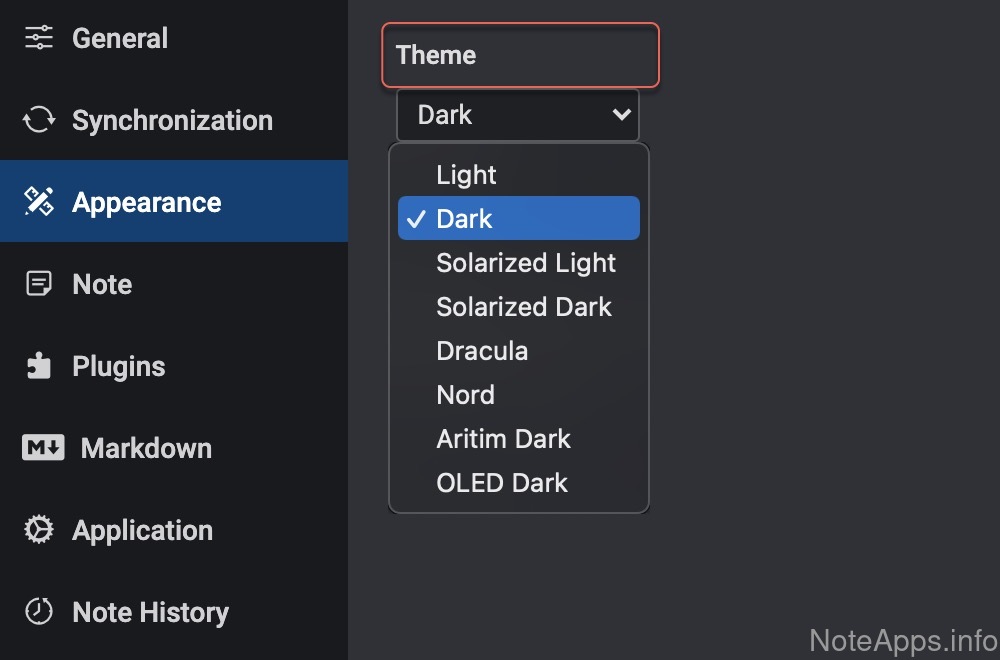The height and width of the screenshot is (660, 1000).
Task: Click the Appearance pencil-ruler icon
Action: tap(38, 202)
